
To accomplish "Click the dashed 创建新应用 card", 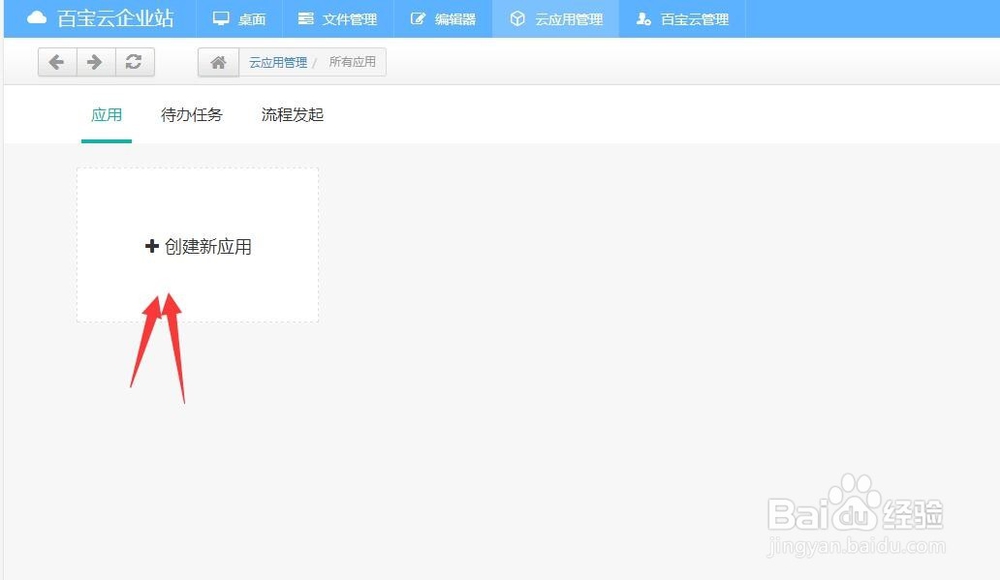I will pos(197,245).
